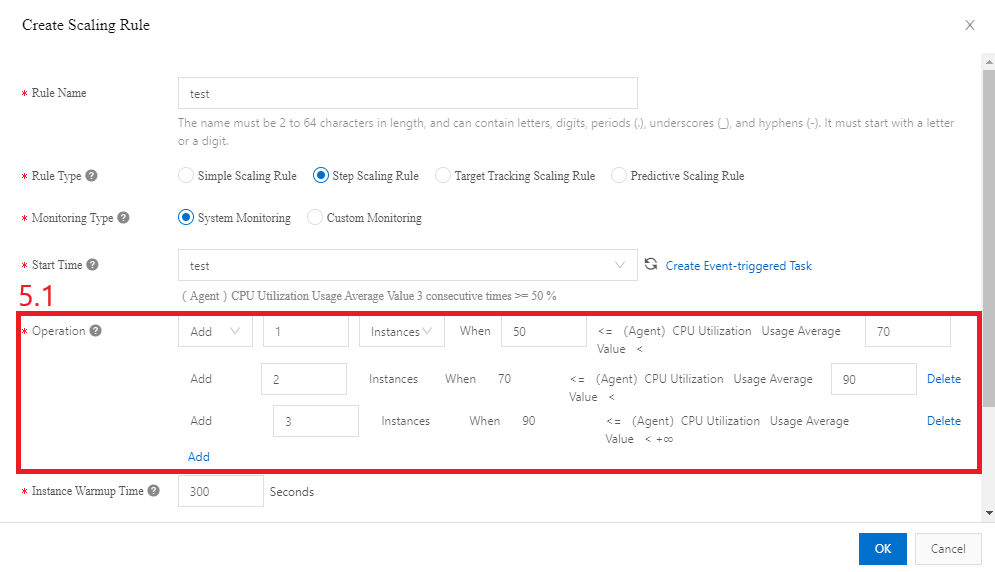Click the Rule Name input field
Image resolution: width=995 pixels, height=572 pixels.
(x=407, y=94)
